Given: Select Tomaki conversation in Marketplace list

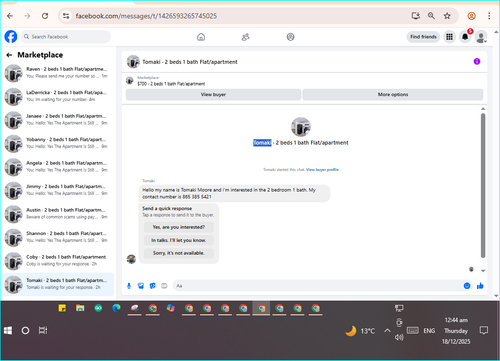Looking at the screenshot, I should pos(58,284).
